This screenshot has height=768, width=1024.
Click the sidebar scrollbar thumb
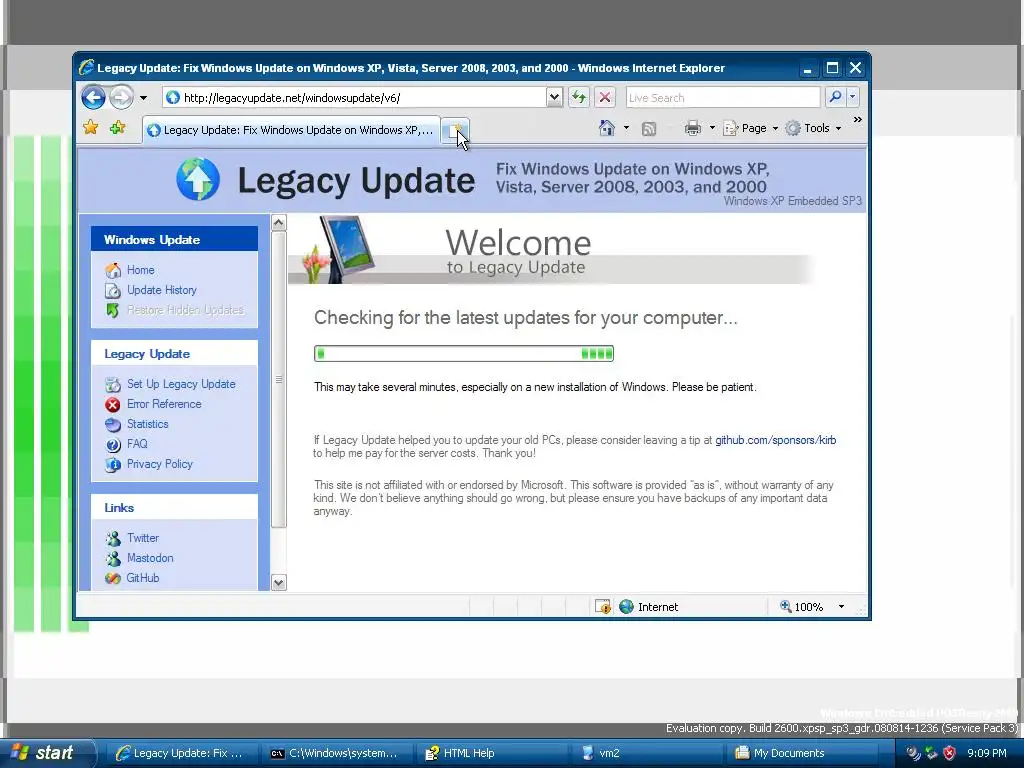coord(279,379)
